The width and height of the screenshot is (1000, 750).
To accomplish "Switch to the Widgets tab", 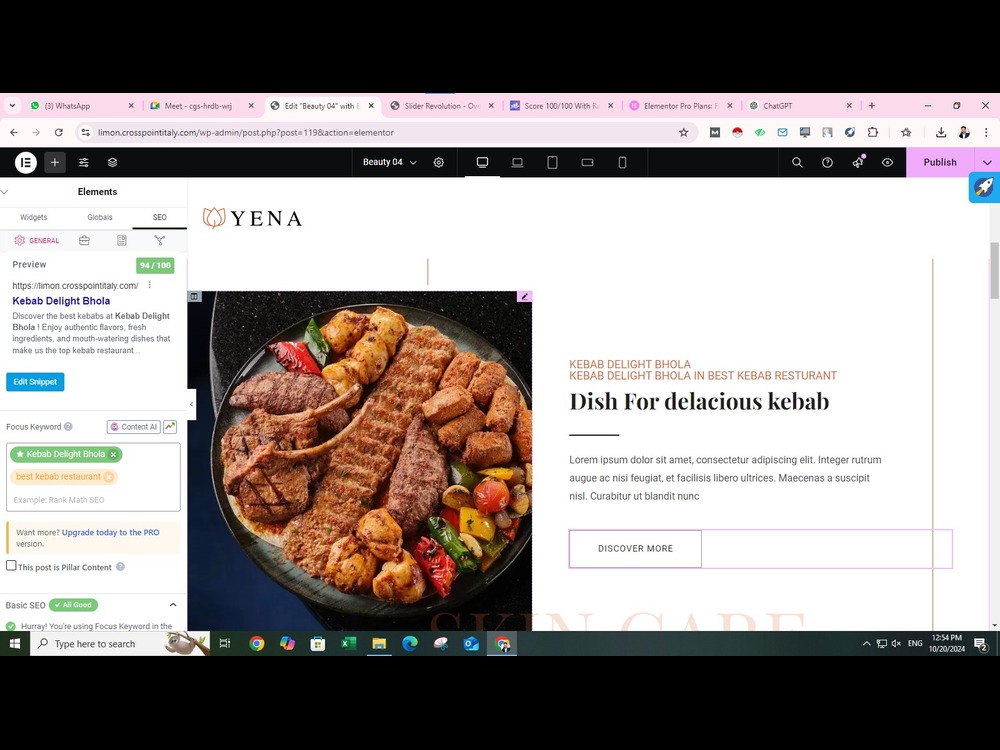I will 33,217.
